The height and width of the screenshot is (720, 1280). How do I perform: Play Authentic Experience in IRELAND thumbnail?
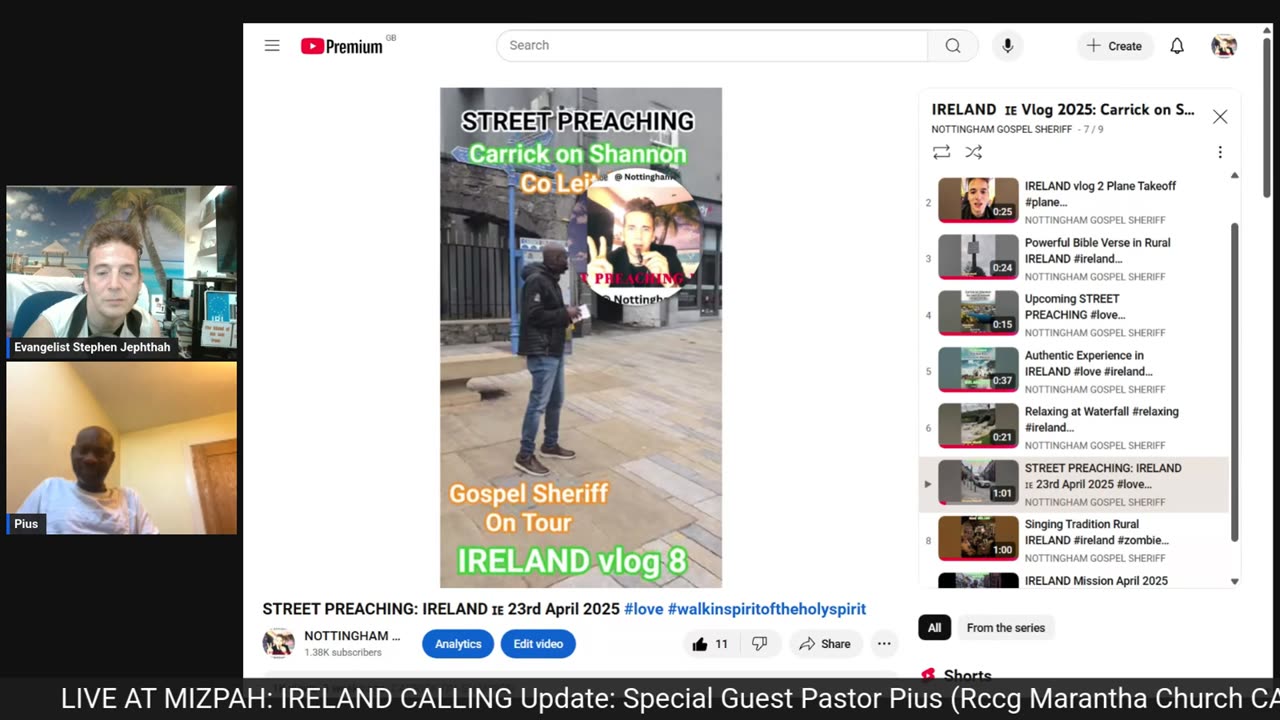pyautogui.click(x=978, y=370)
